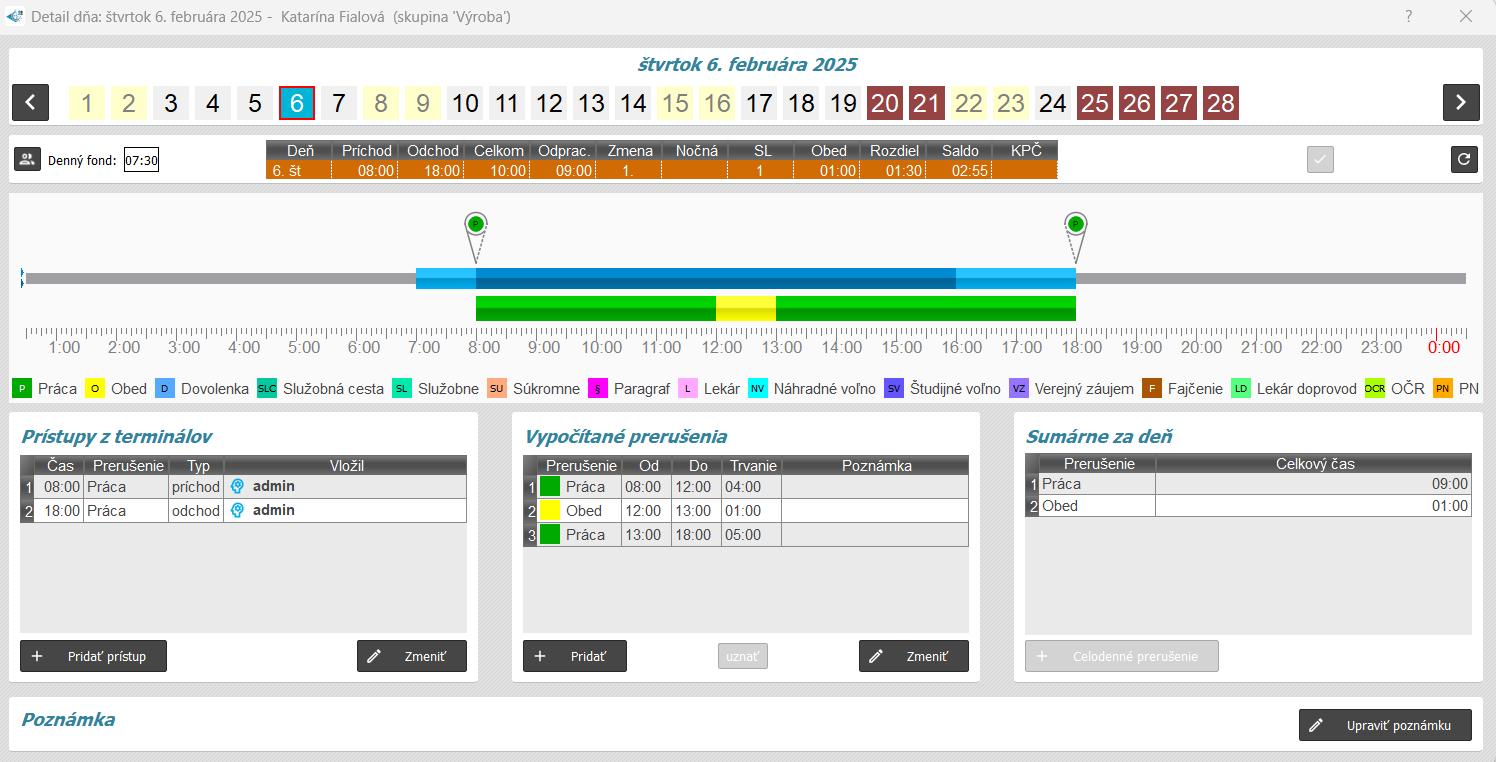Click Zmeniť under Vypočítané prerušenia

coord(913,656)
